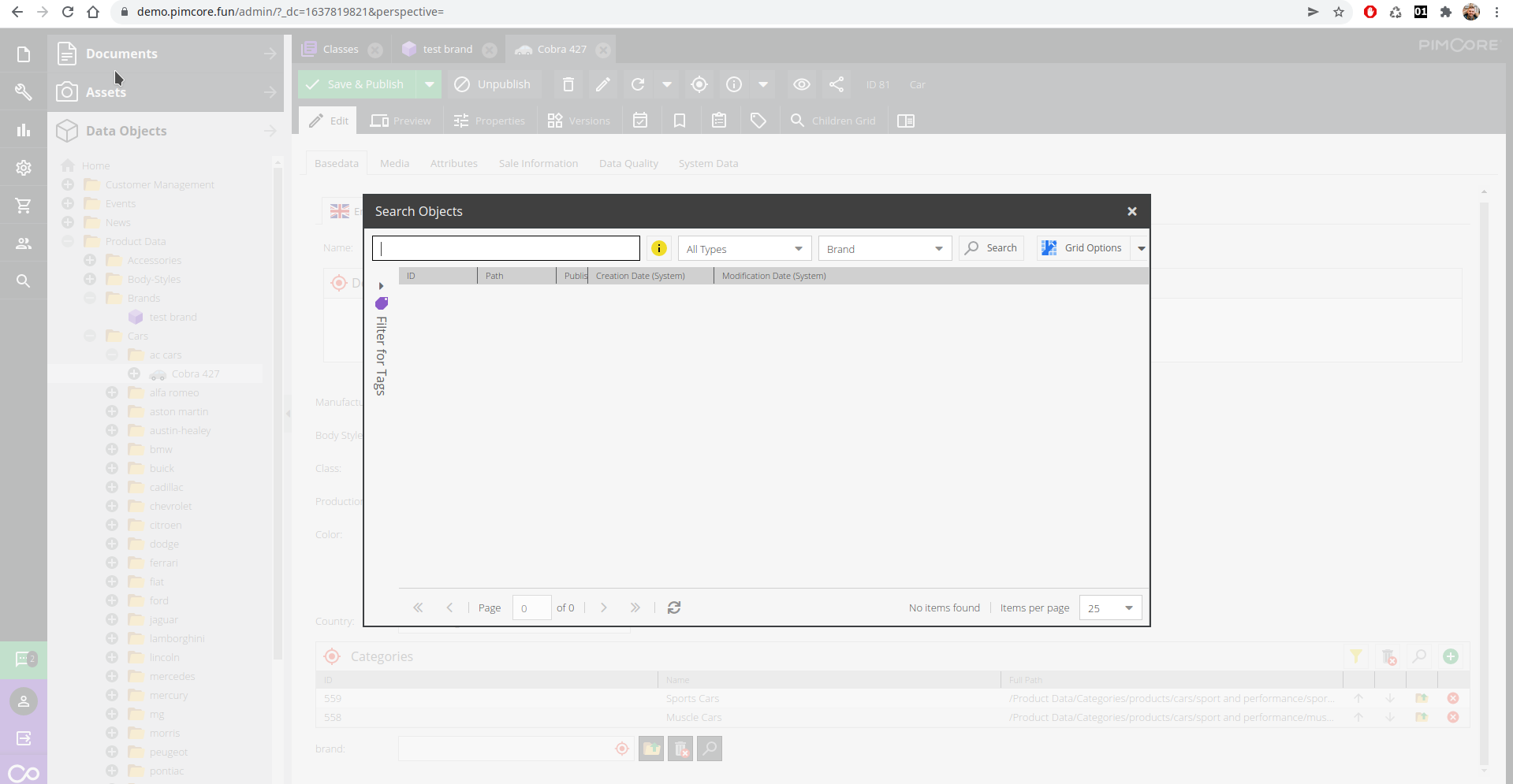Open the Versions view
Screen dimensions: 1513x784
click(x=579, y=120)
